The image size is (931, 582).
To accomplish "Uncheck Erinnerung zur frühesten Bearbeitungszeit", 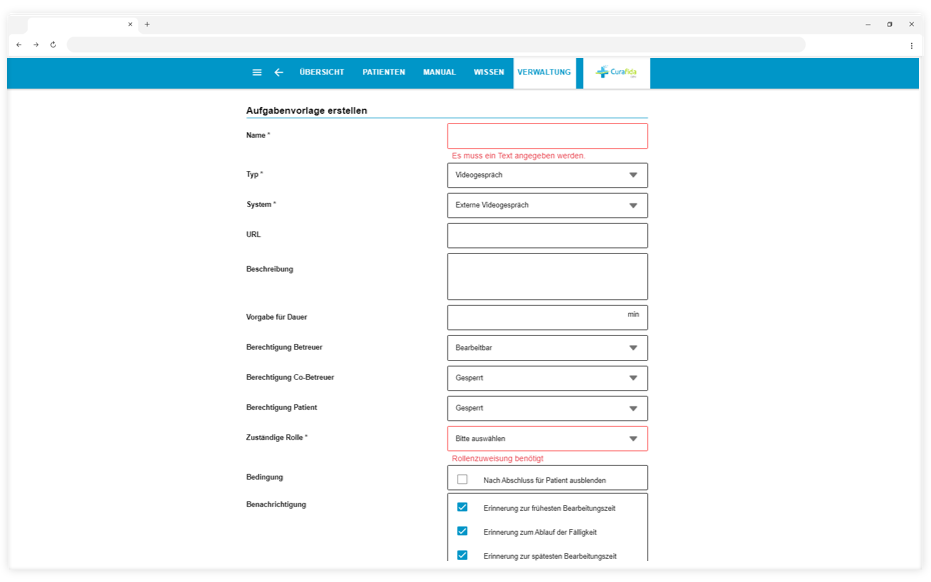I will point(463,507).
